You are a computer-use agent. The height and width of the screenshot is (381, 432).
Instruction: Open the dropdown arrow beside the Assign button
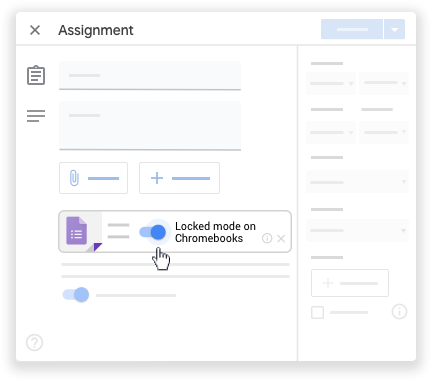[395, 29]
